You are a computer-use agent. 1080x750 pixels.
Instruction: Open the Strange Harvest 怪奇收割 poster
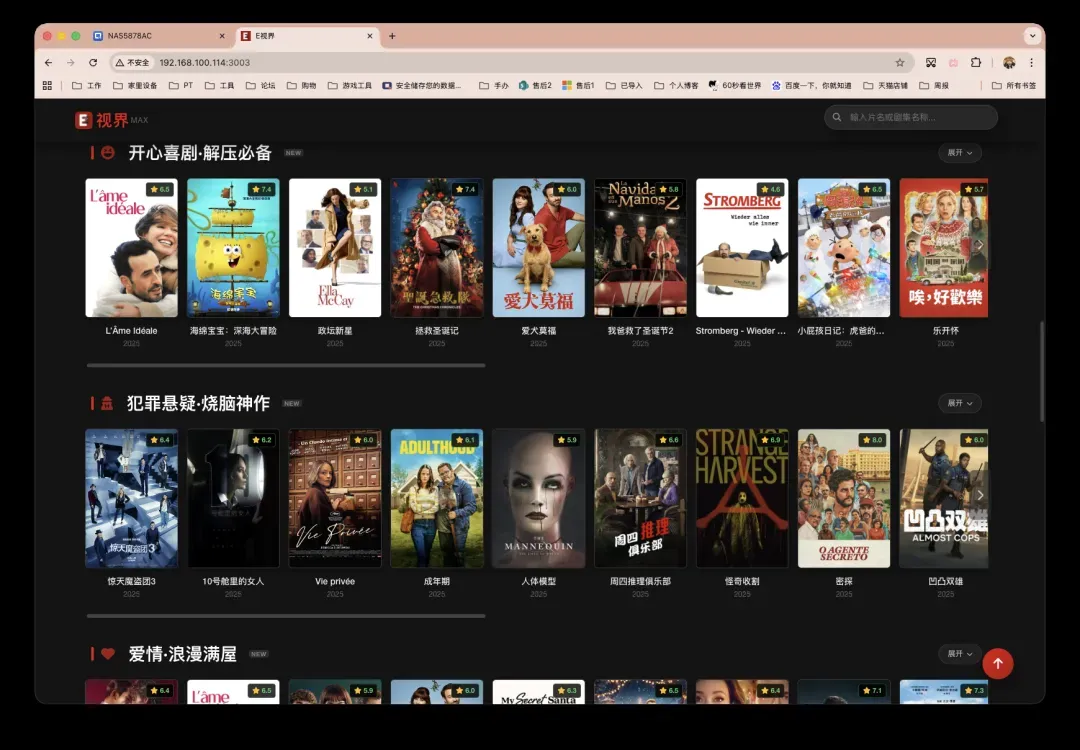point(742,499)
